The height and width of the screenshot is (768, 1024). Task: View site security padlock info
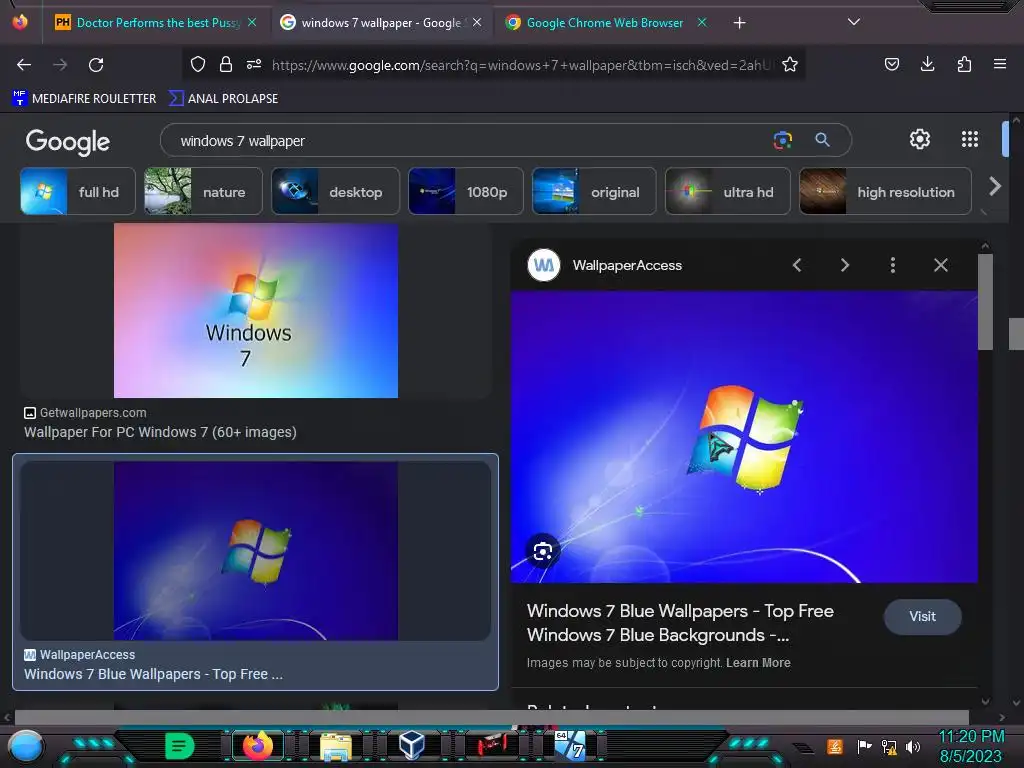pos(226,64)
